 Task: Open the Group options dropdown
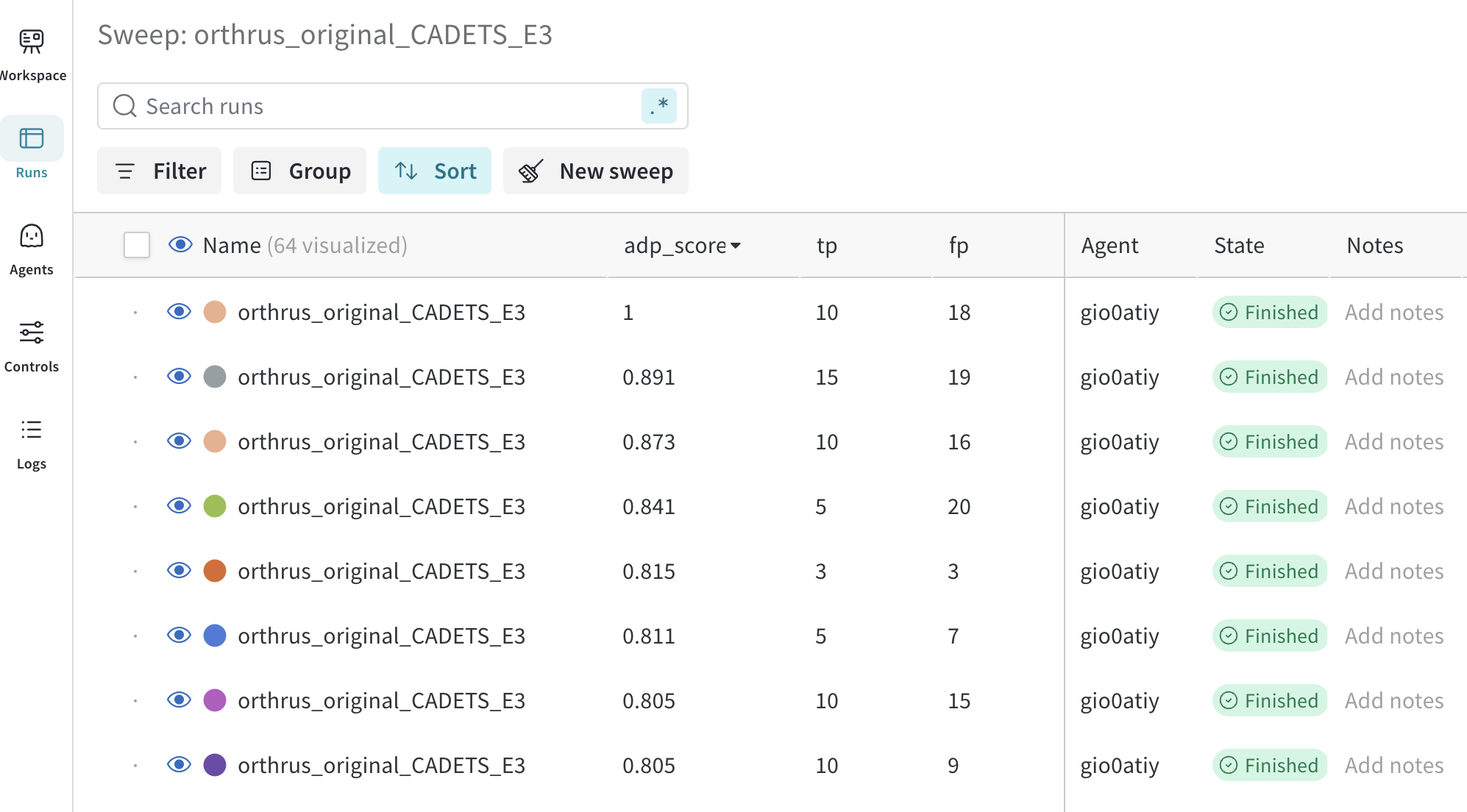click(299, 171)
